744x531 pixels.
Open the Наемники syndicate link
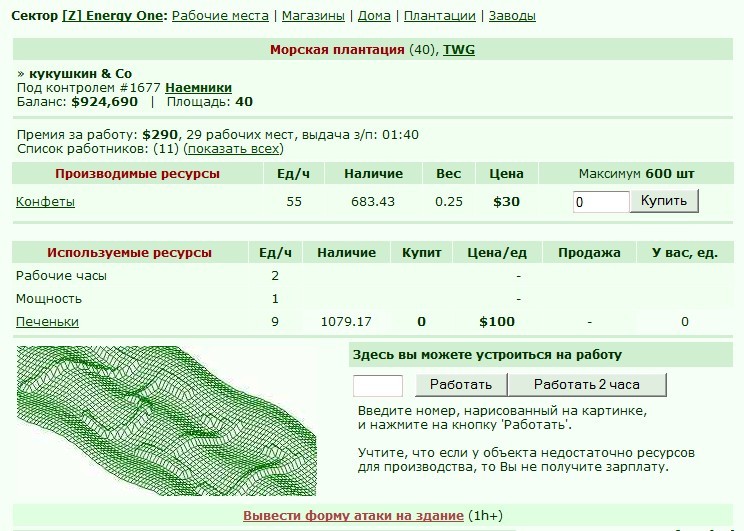198,88
